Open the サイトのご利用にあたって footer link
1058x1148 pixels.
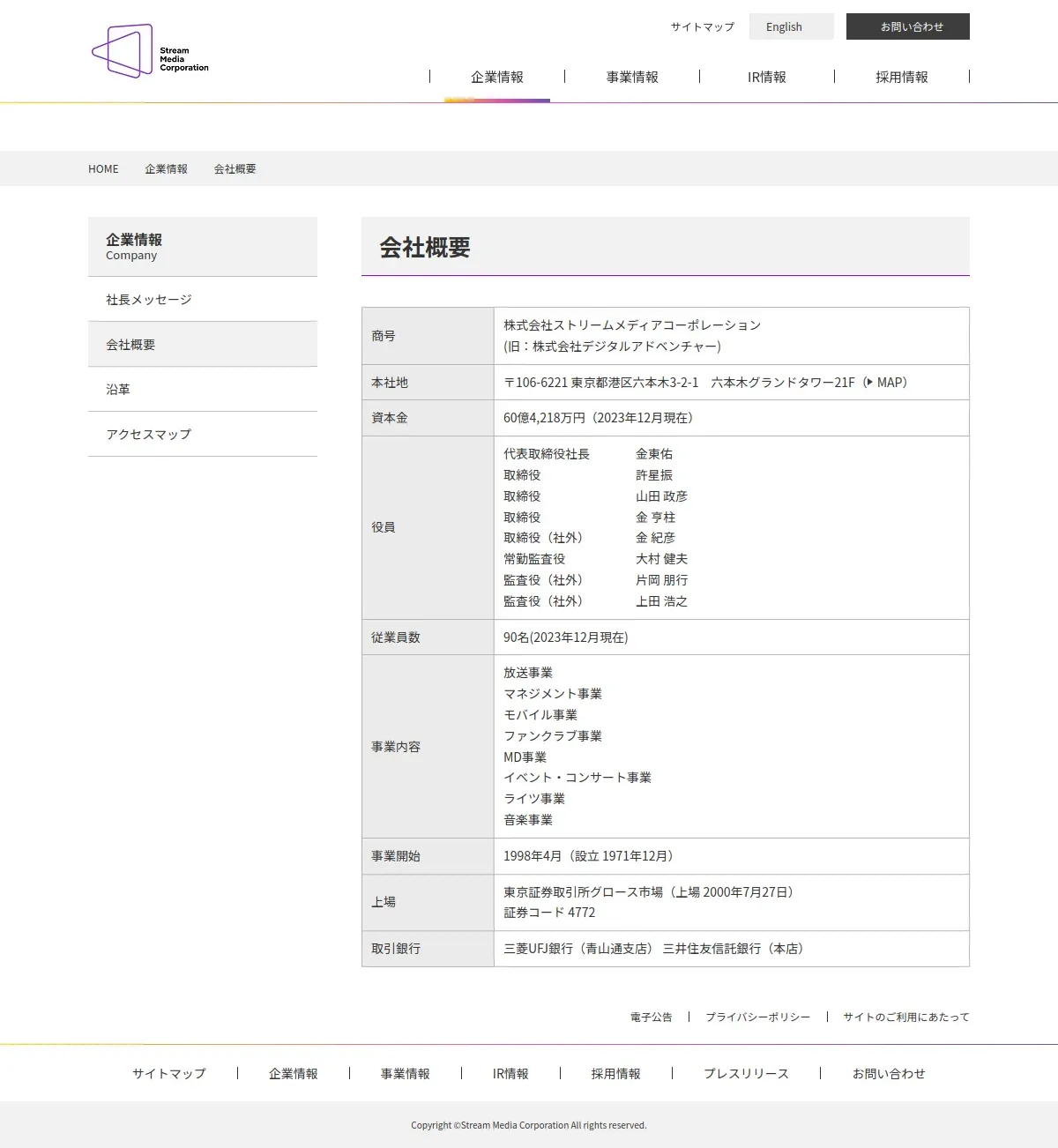pos(906,1017)
